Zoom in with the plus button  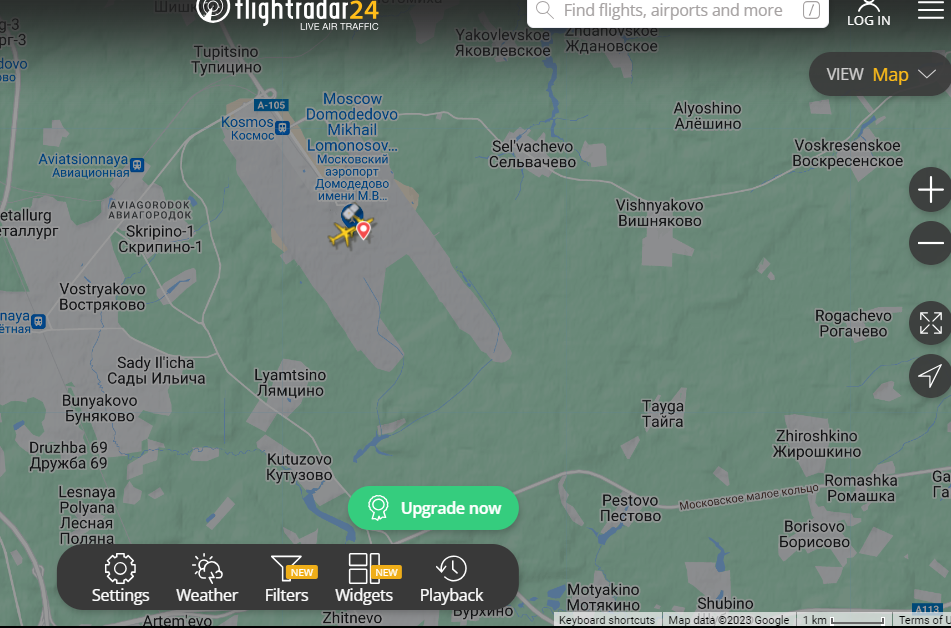coord(930,190)
